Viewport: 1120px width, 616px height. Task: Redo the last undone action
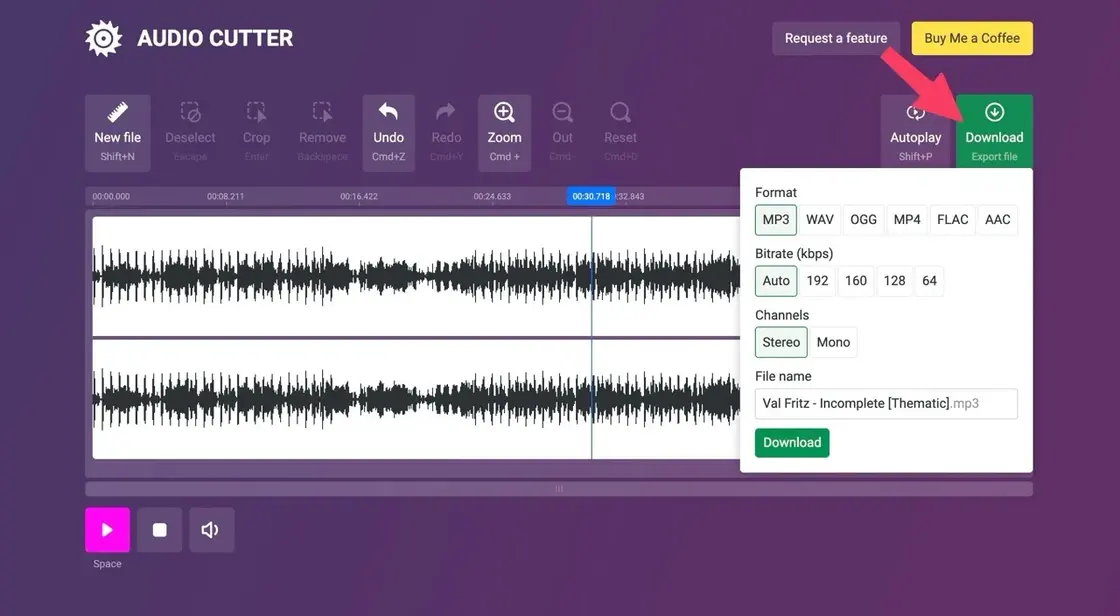[x=446, y=133]
